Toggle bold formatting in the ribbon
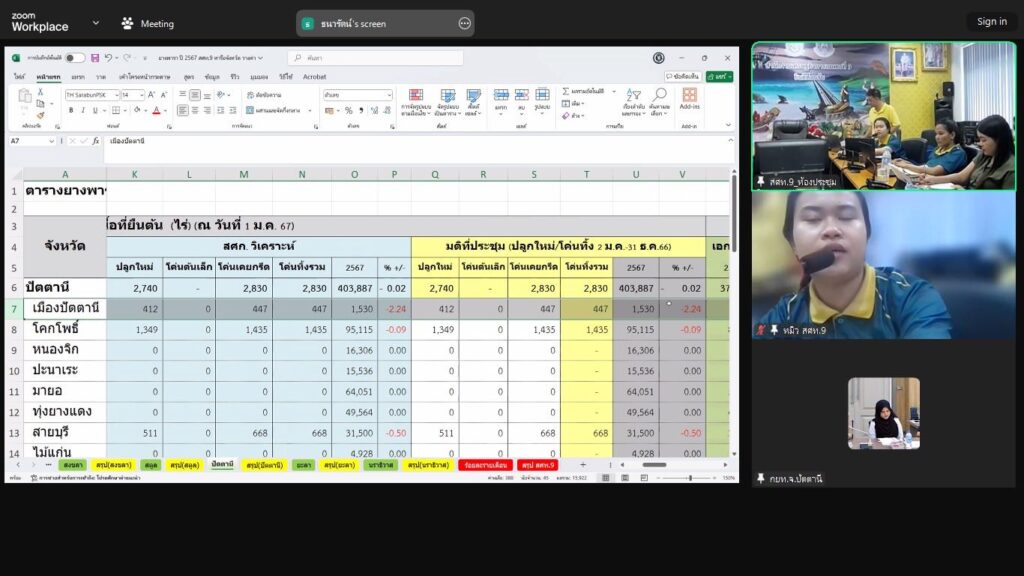The width and height of the screenshot is (1024, 576). 70,110
